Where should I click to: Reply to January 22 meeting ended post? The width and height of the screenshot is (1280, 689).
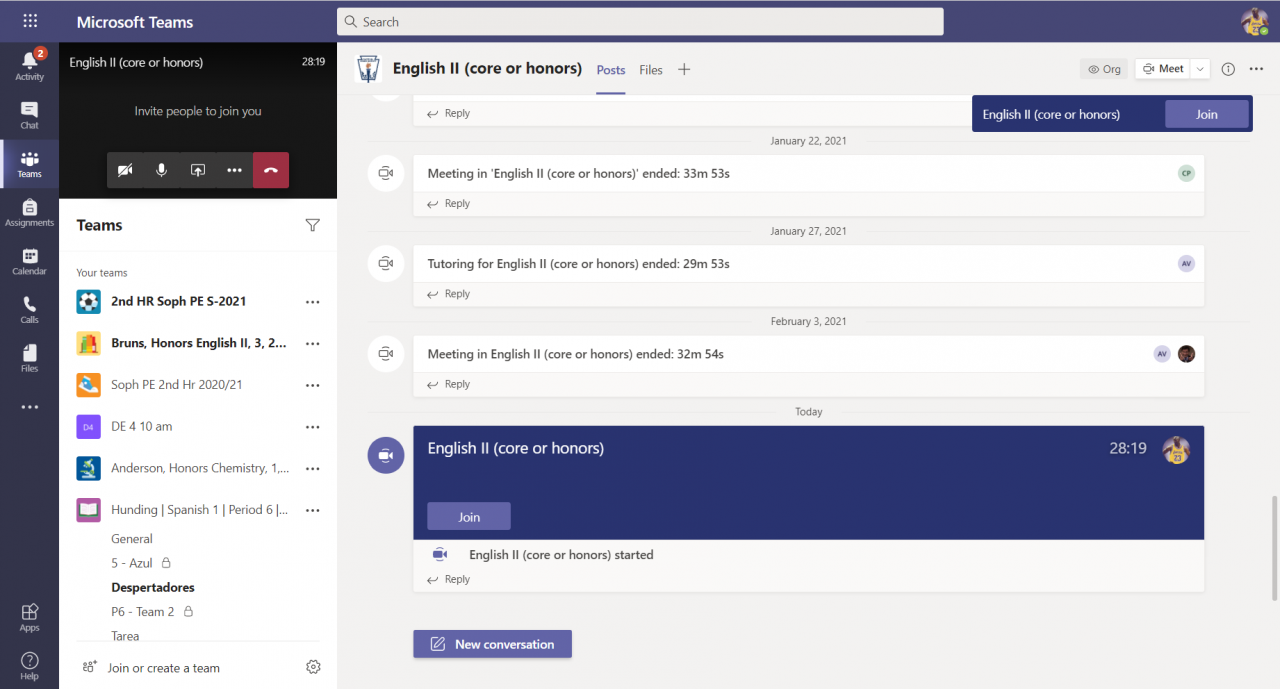449,204
